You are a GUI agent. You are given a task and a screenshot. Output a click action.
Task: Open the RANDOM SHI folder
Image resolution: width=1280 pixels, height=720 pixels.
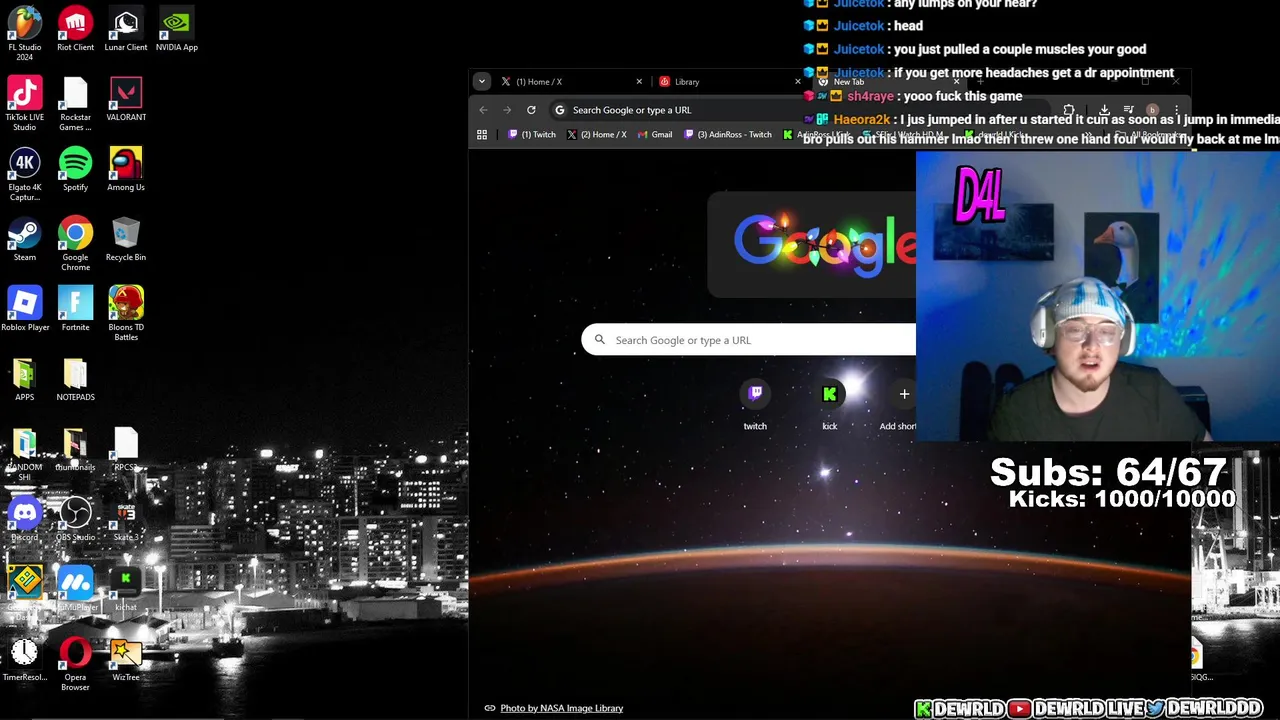point(25,454)
